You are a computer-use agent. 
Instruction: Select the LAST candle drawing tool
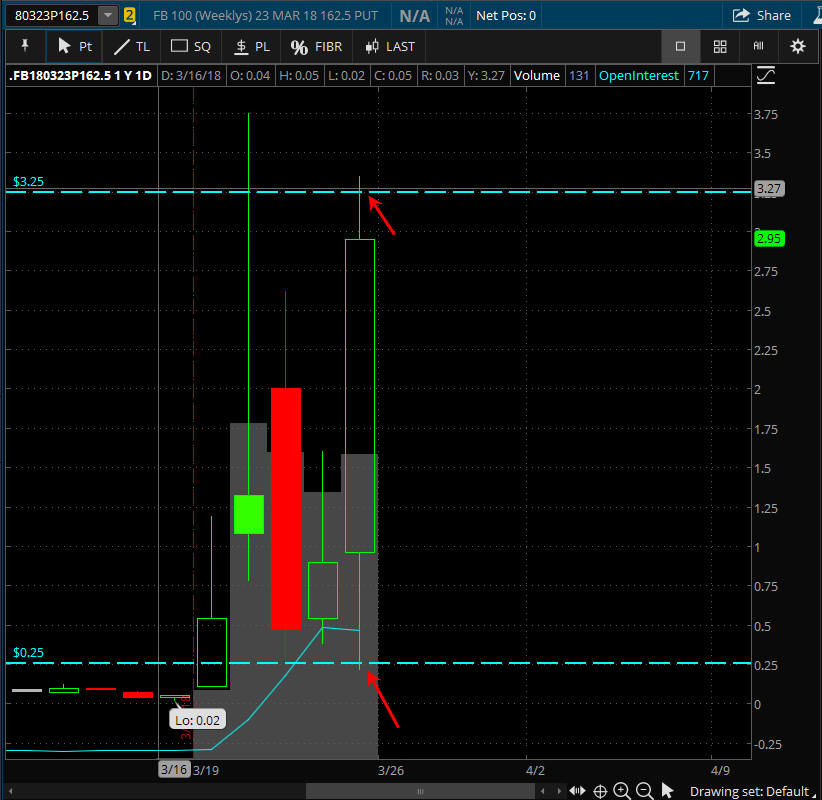pos(390,47)
